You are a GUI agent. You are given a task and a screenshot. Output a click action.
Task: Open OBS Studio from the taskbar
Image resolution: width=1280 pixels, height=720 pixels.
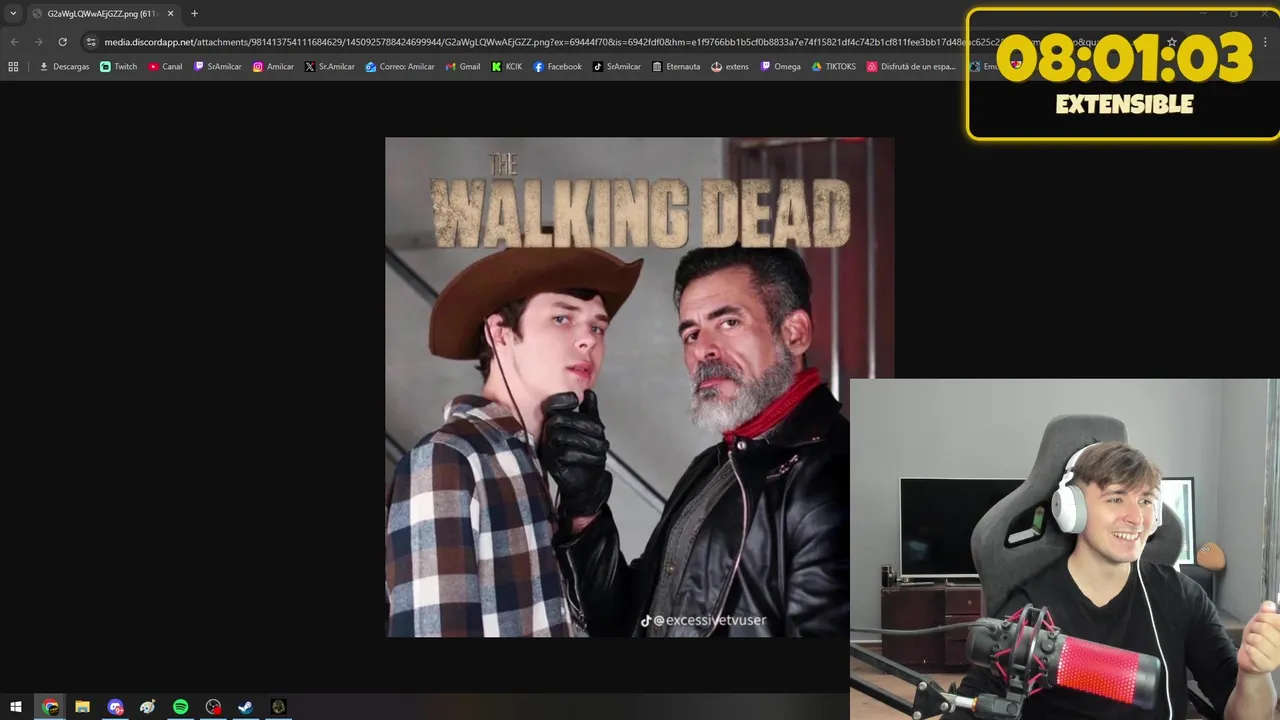213,707
